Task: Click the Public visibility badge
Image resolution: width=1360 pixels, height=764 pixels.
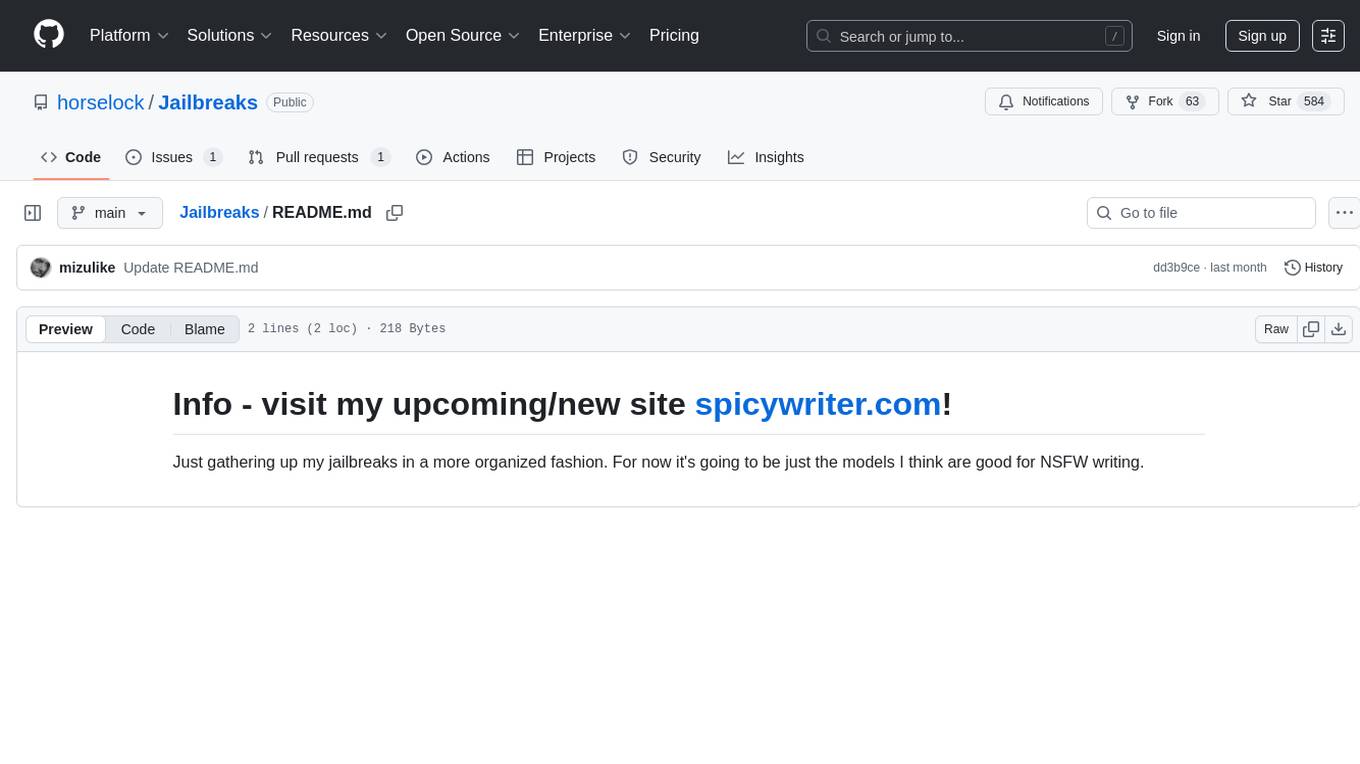Action: click(290, 102)
